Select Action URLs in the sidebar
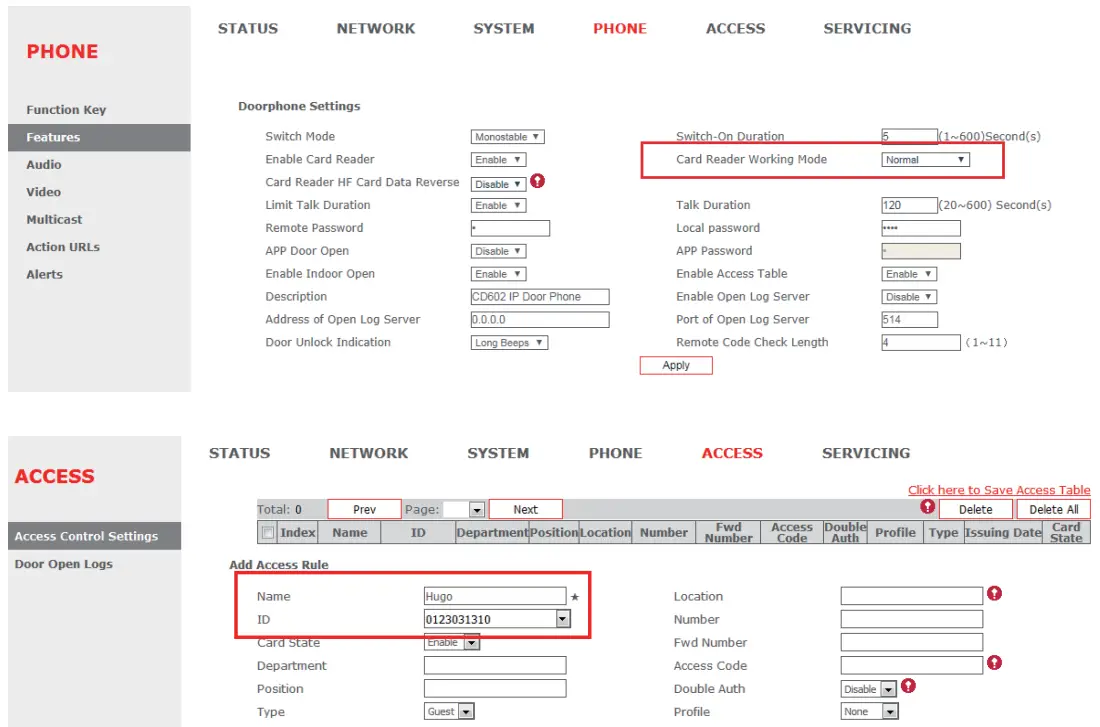The height and width of the screenshot is (727, 1100). click(x=63, y=247)
